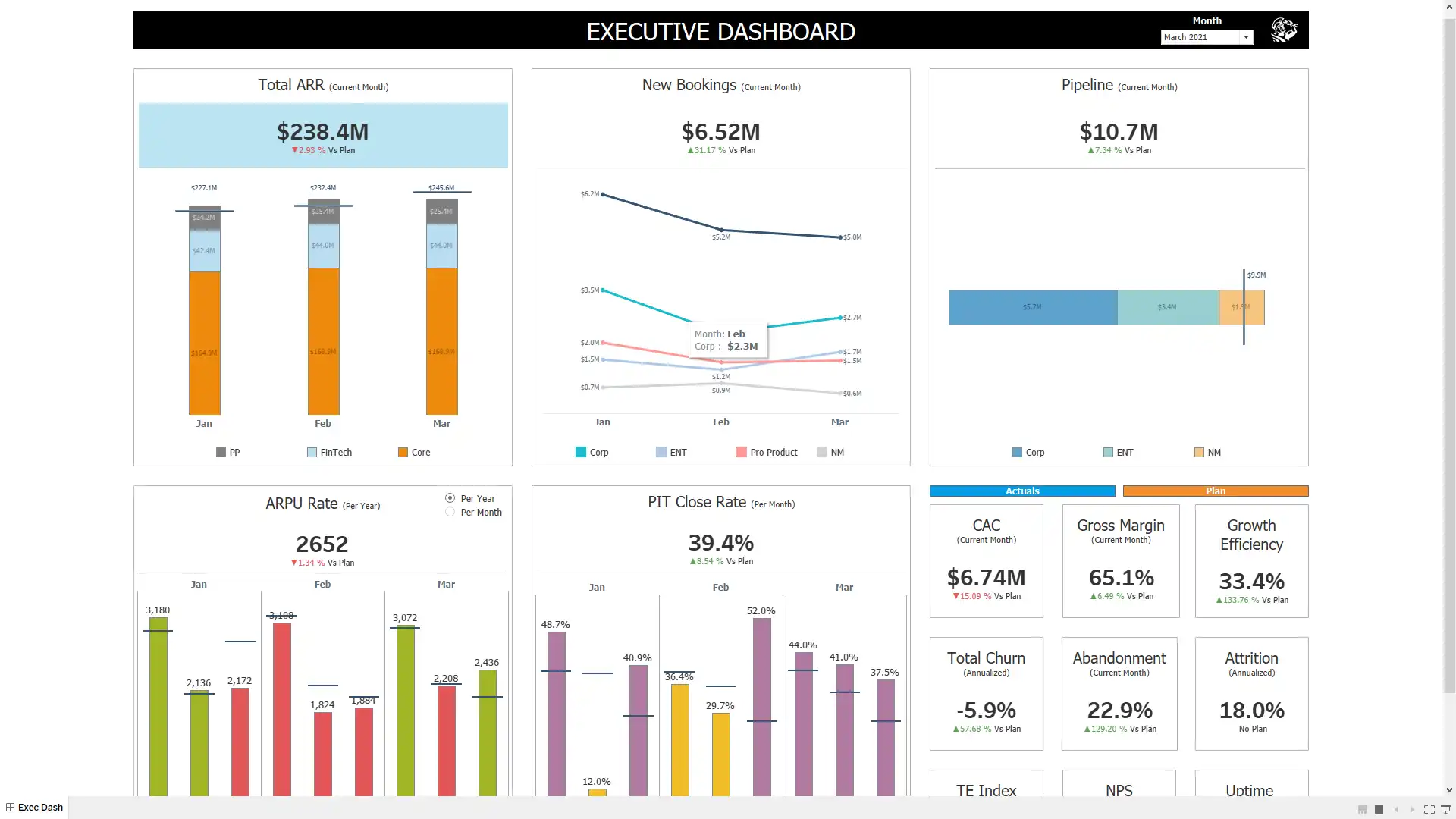Image resolution: width=1456 pixels, height=819 pixels.
Task: Click the $238.4M Total ARR value
Action: coord(323,132)
